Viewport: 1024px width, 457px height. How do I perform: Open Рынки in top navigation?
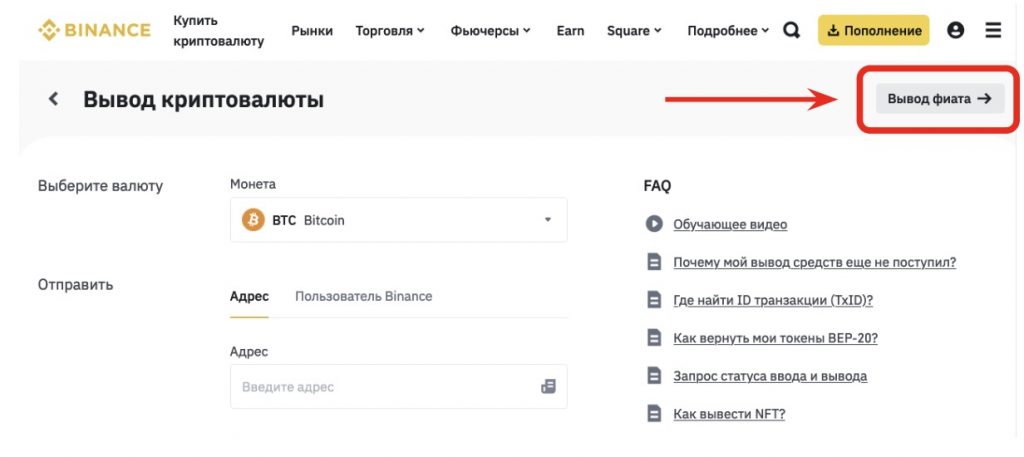click(x=312, y=31)
